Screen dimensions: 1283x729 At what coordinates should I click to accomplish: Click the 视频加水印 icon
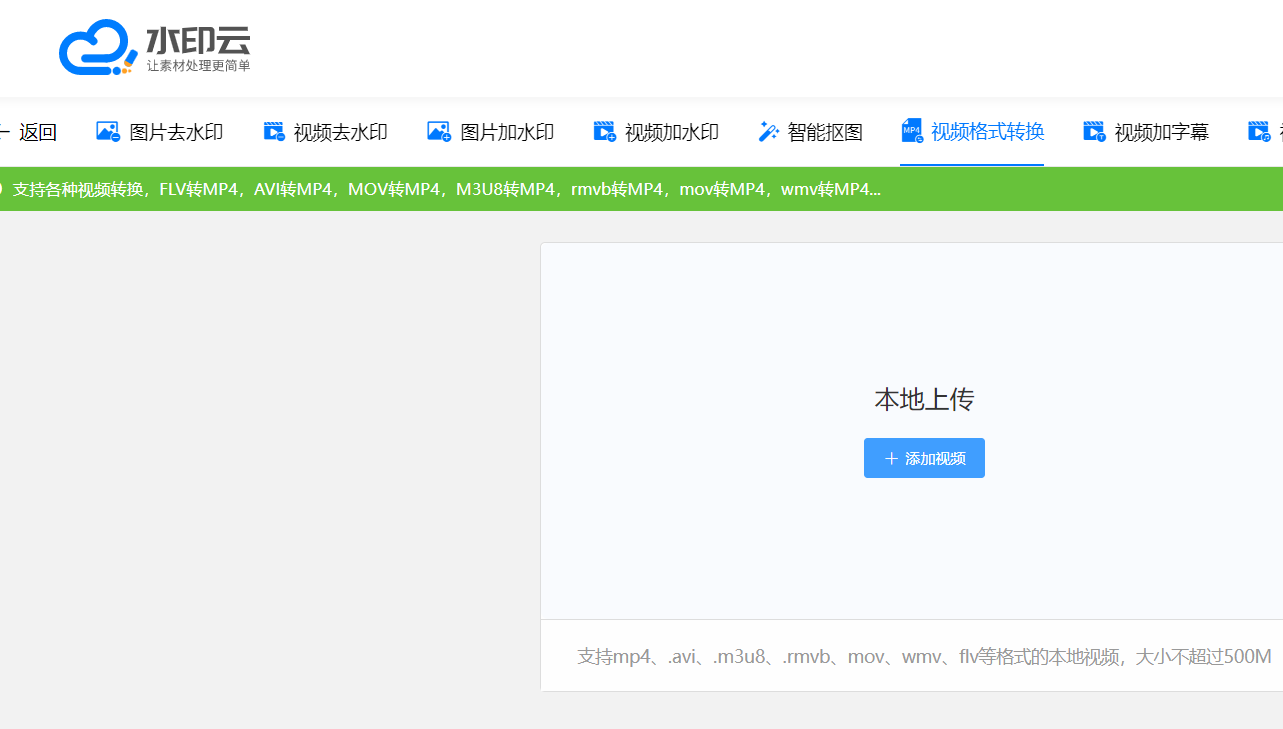coord(604,131)
